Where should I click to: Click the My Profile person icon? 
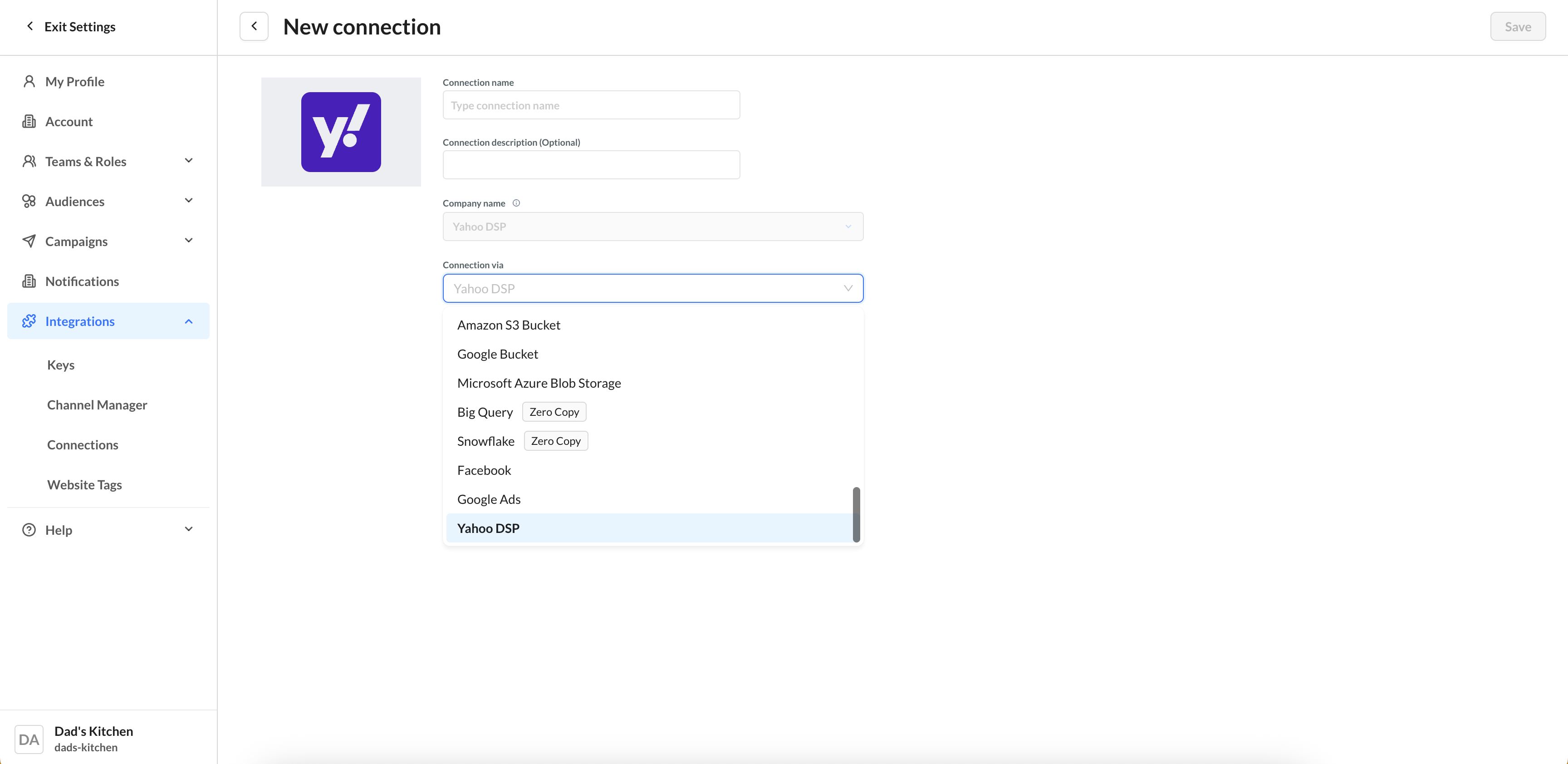pyautogui.click(x=29, y=81)
